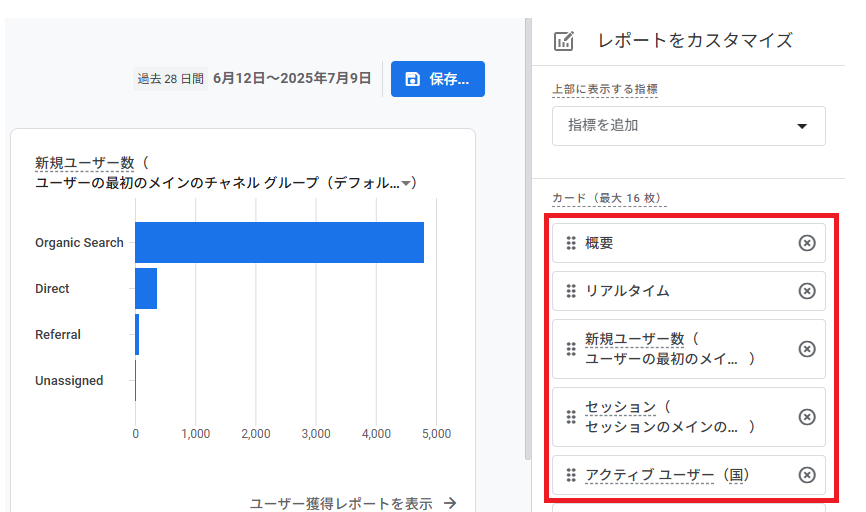The height and width of the screenshot is (512, 866).
Task: Open the 指標を追加 dropdown
Action: pos(688,126)
